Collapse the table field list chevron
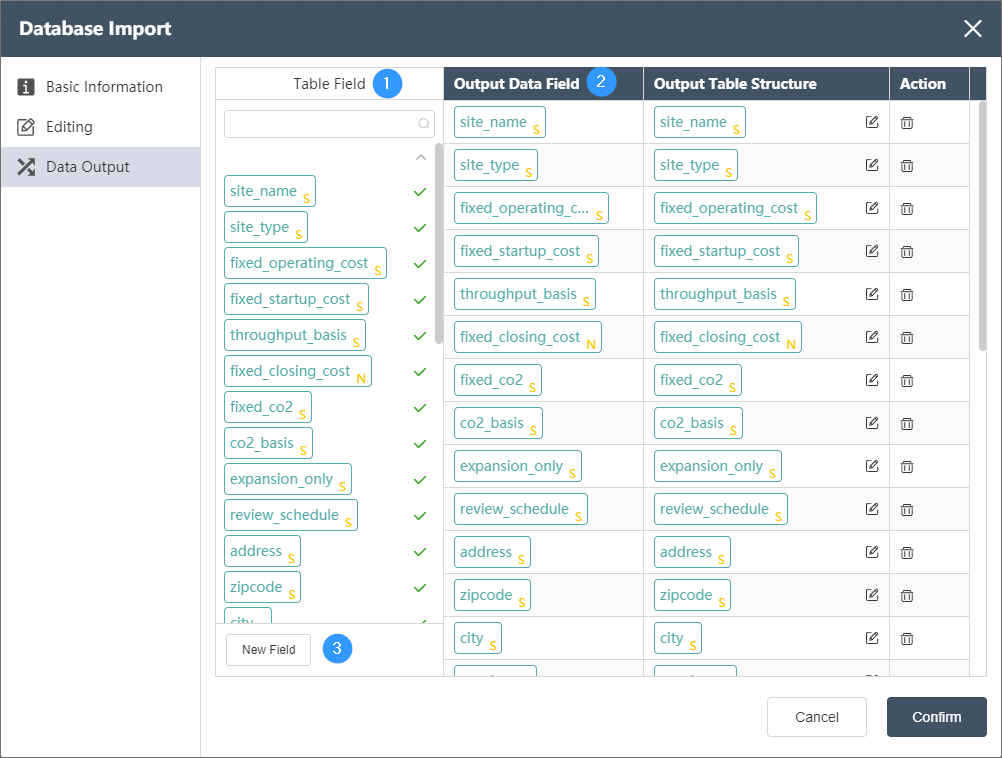This screenshot has height=758, width=1002. [420, 157]
